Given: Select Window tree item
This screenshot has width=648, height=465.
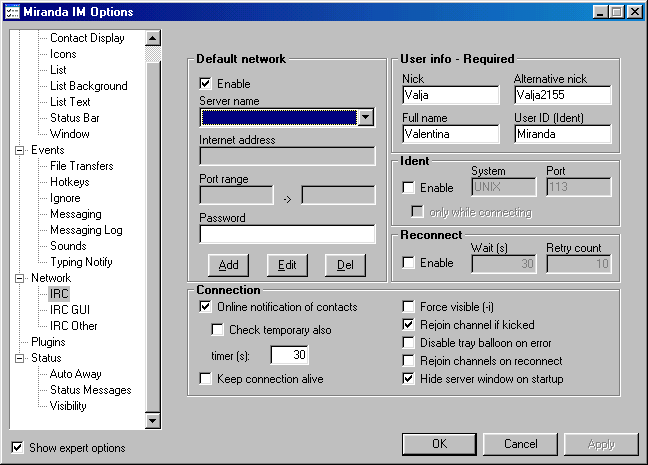Looking at the screenshot, I should coord(70,134).
